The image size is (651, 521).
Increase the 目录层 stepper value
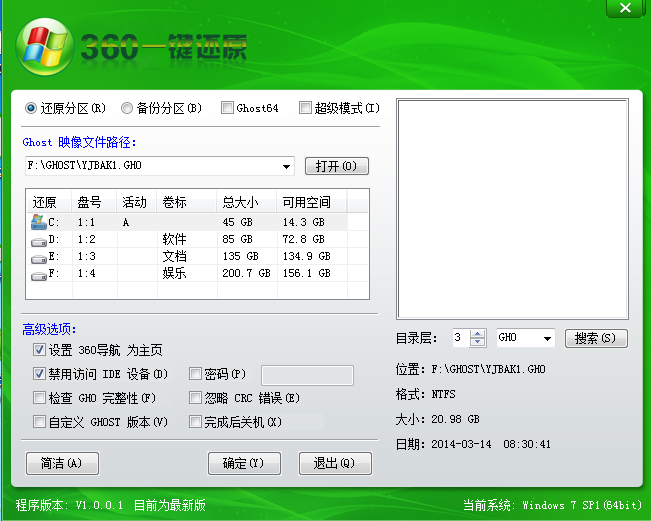coord(477,334)
